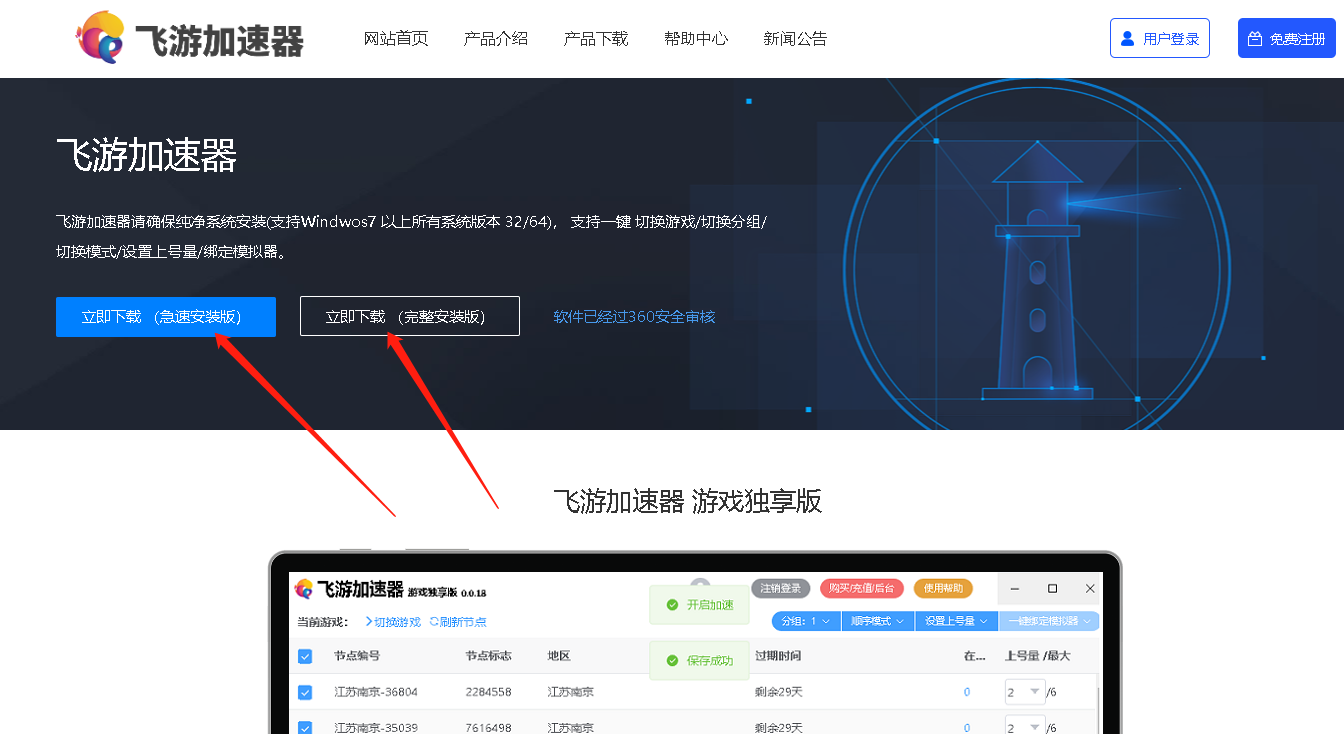Download the 急速安装版 installer

pos(166,317)
